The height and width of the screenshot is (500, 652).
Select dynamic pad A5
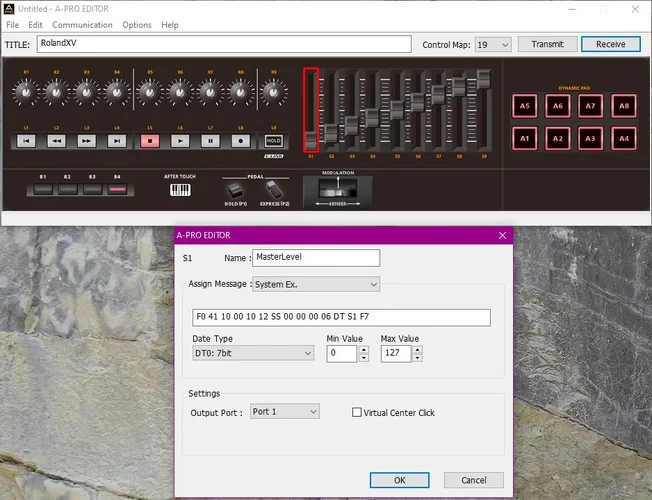tap(525, 106)
